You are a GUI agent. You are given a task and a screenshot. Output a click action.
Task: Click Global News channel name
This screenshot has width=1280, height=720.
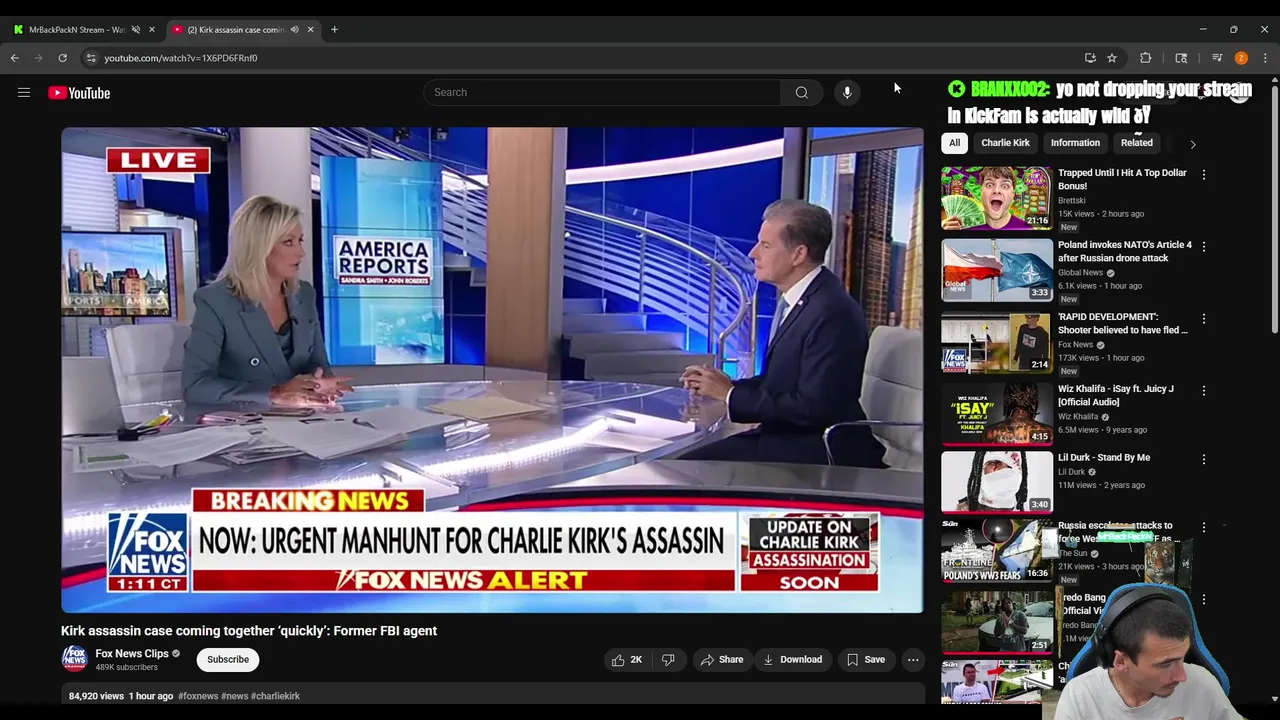pyautogui.click(x=1081, y=273)
